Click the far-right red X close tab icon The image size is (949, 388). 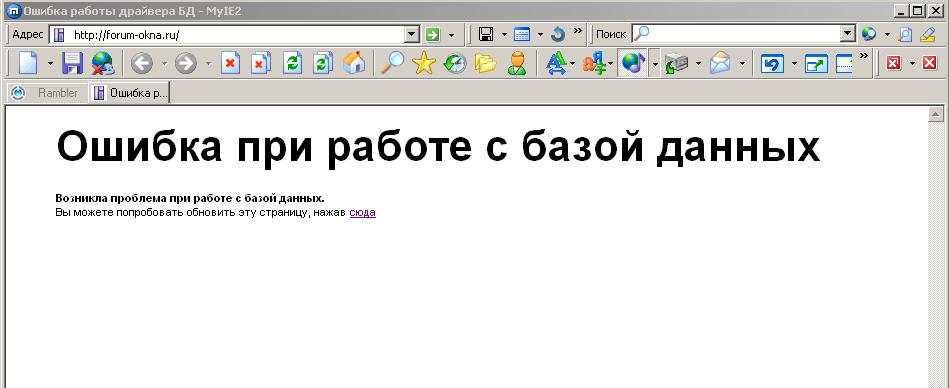(x=930, y=63)
